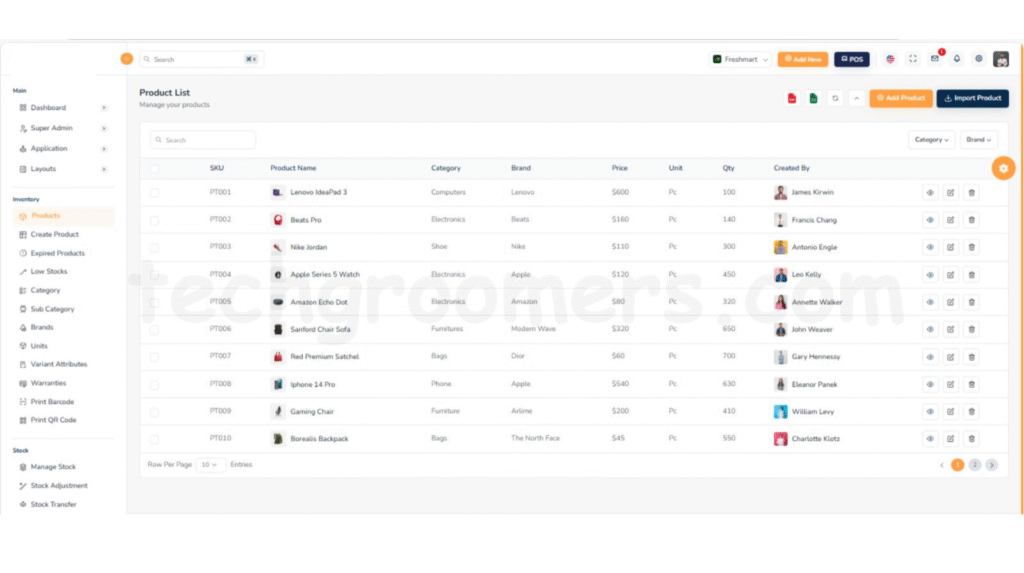View Borealis Backpack details eye icon

pyautogui.click(x=930, y=439)
